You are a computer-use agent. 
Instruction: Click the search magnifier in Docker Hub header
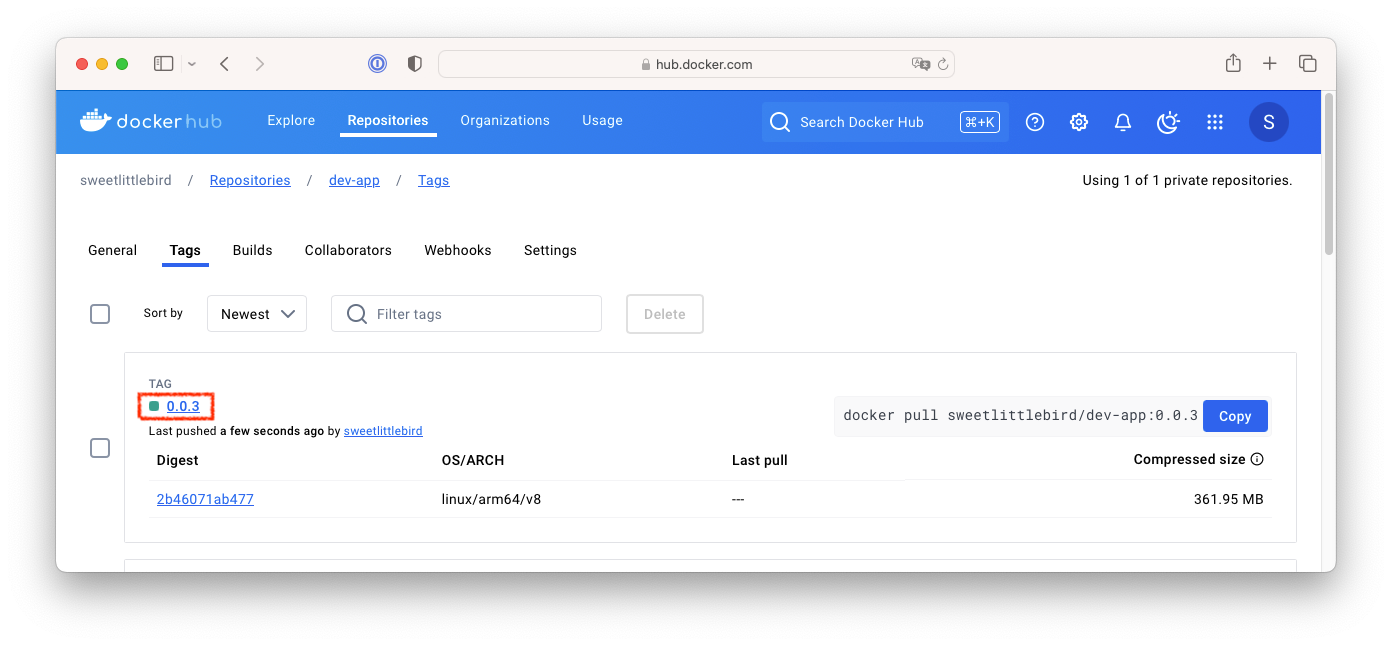(780, 122)
